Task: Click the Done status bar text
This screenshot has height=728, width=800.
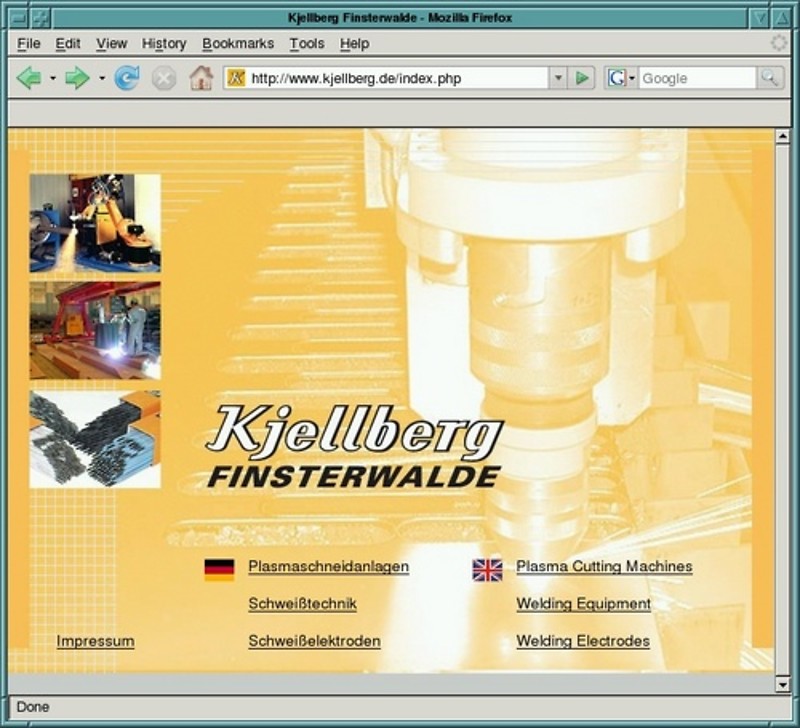Action: coord(33,707)
